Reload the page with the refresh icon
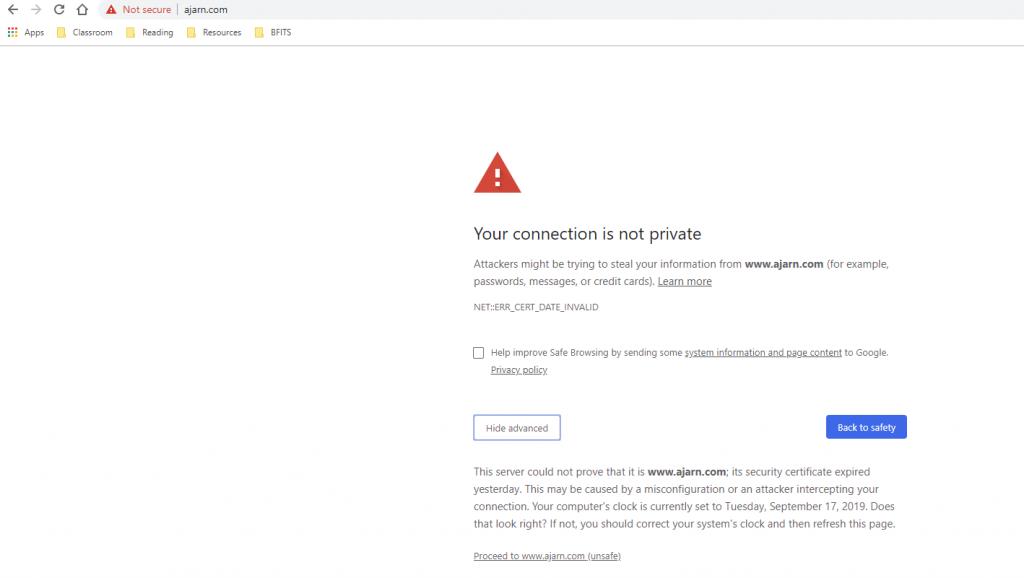 (x=59, y=10)
